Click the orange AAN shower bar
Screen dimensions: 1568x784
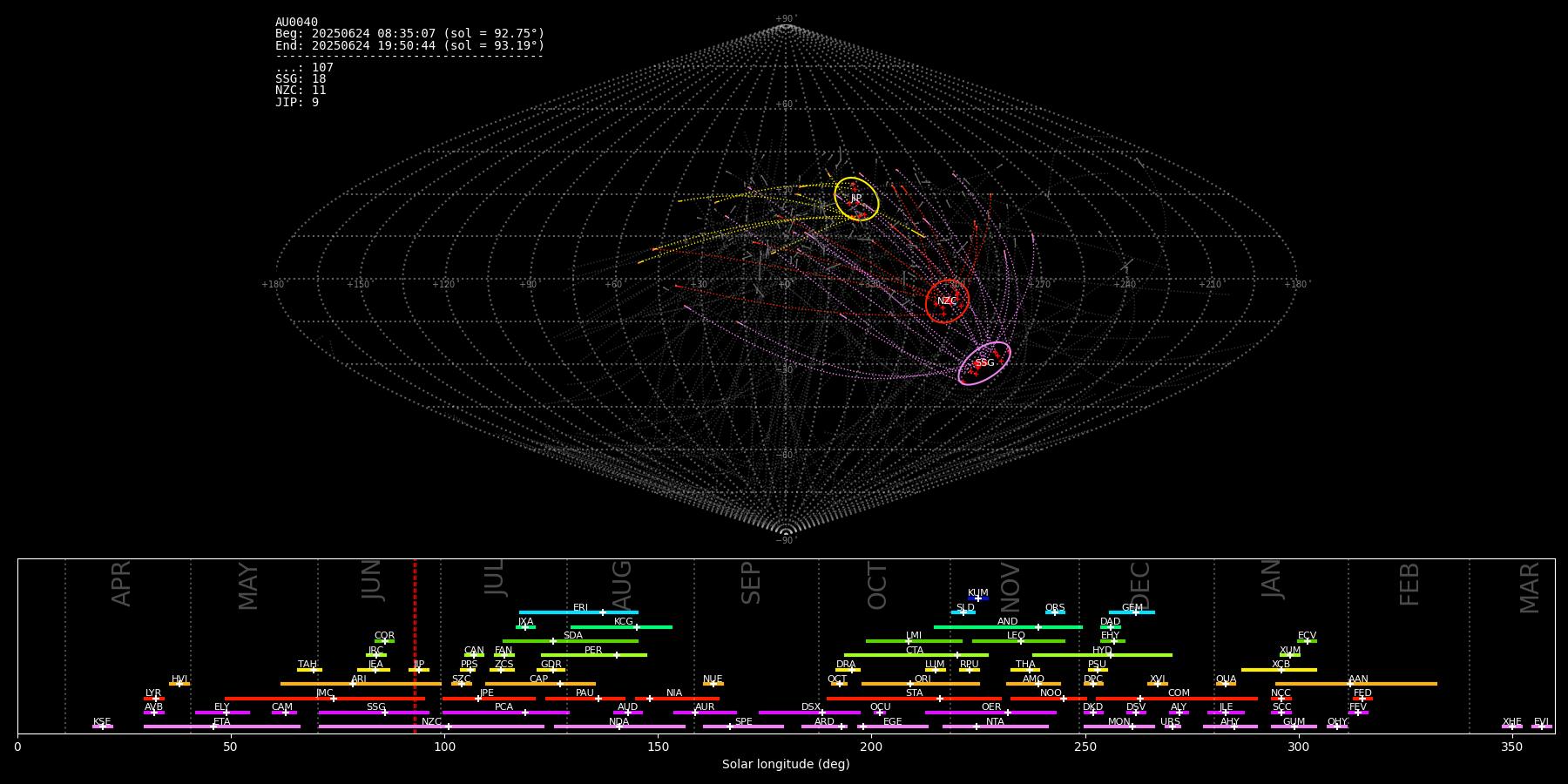point(1356,684)
